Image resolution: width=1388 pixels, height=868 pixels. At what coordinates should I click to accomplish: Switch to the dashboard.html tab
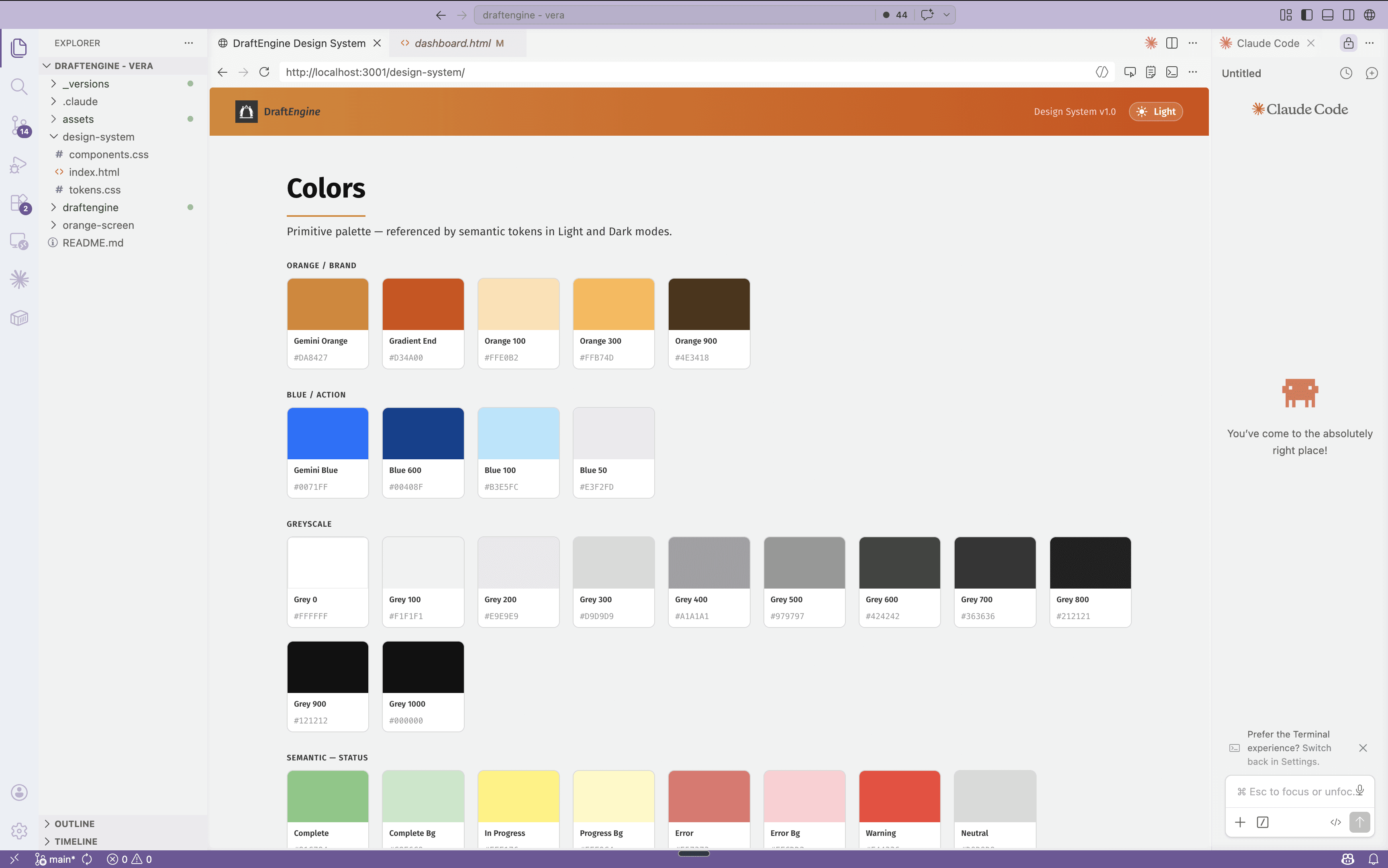(453, 44)
